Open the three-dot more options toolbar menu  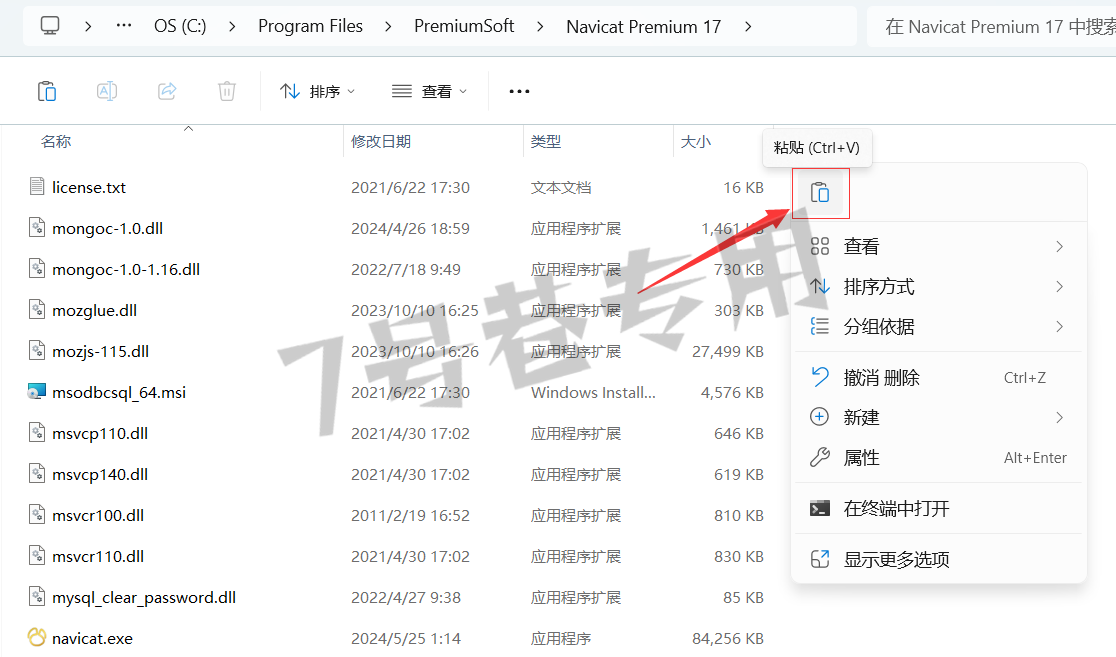520,91
